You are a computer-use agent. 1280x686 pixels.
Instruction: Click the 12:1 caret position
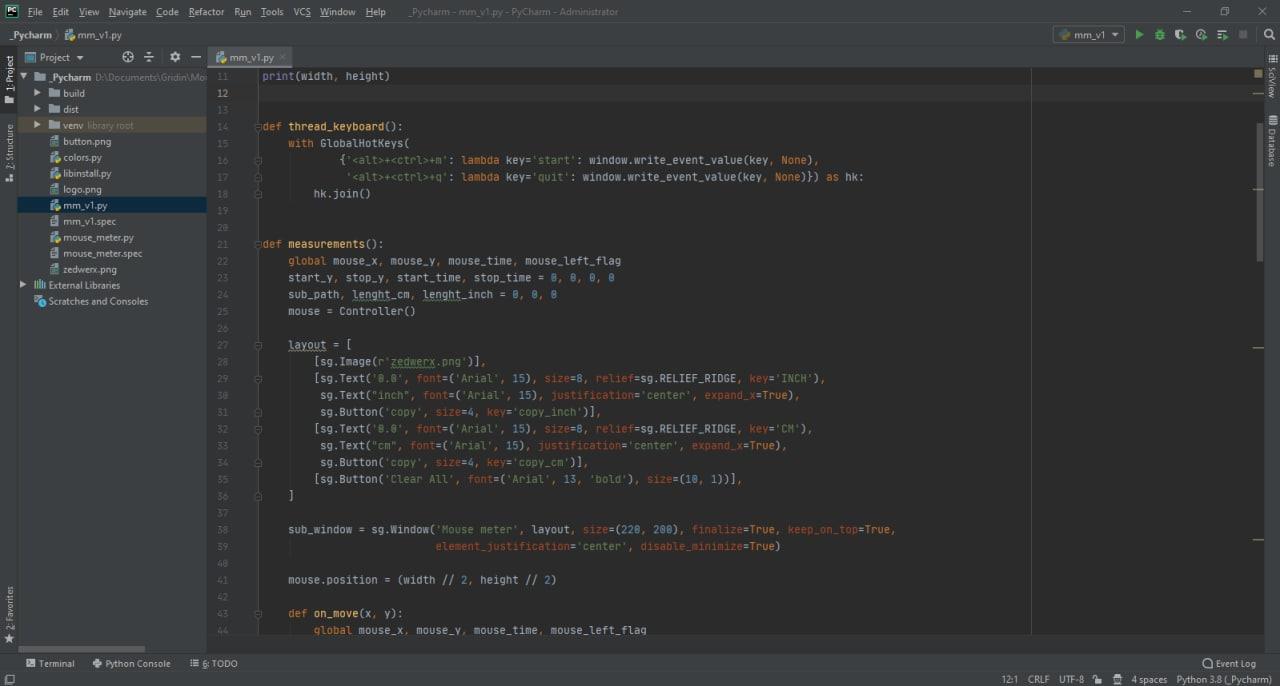click(1009, 679)
